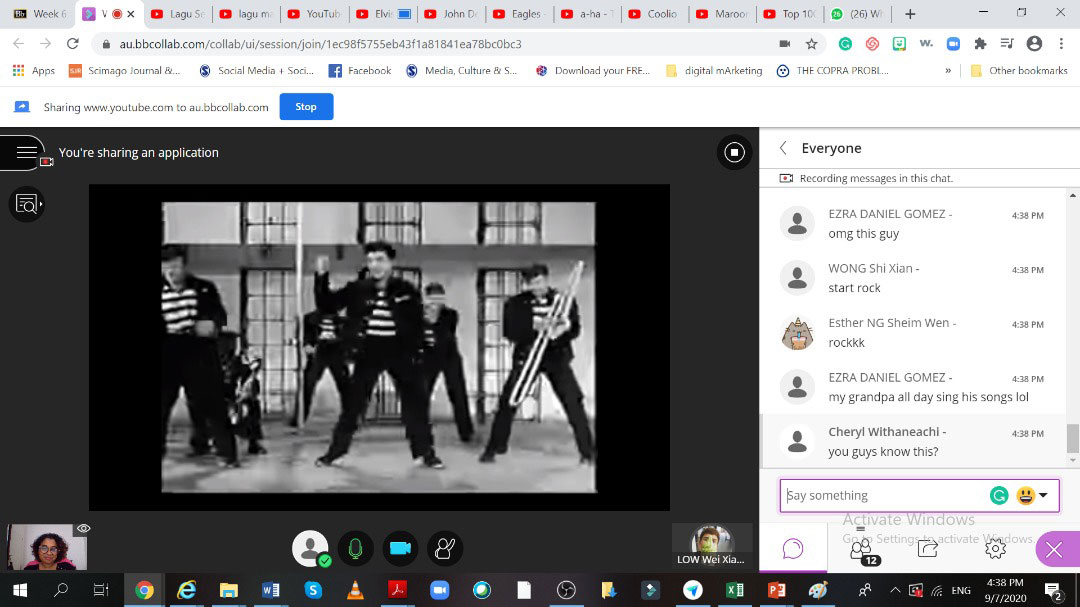1080x607 pixels.
Task: Open Chrome profile avatar
Action: [x=1034, y=43]
